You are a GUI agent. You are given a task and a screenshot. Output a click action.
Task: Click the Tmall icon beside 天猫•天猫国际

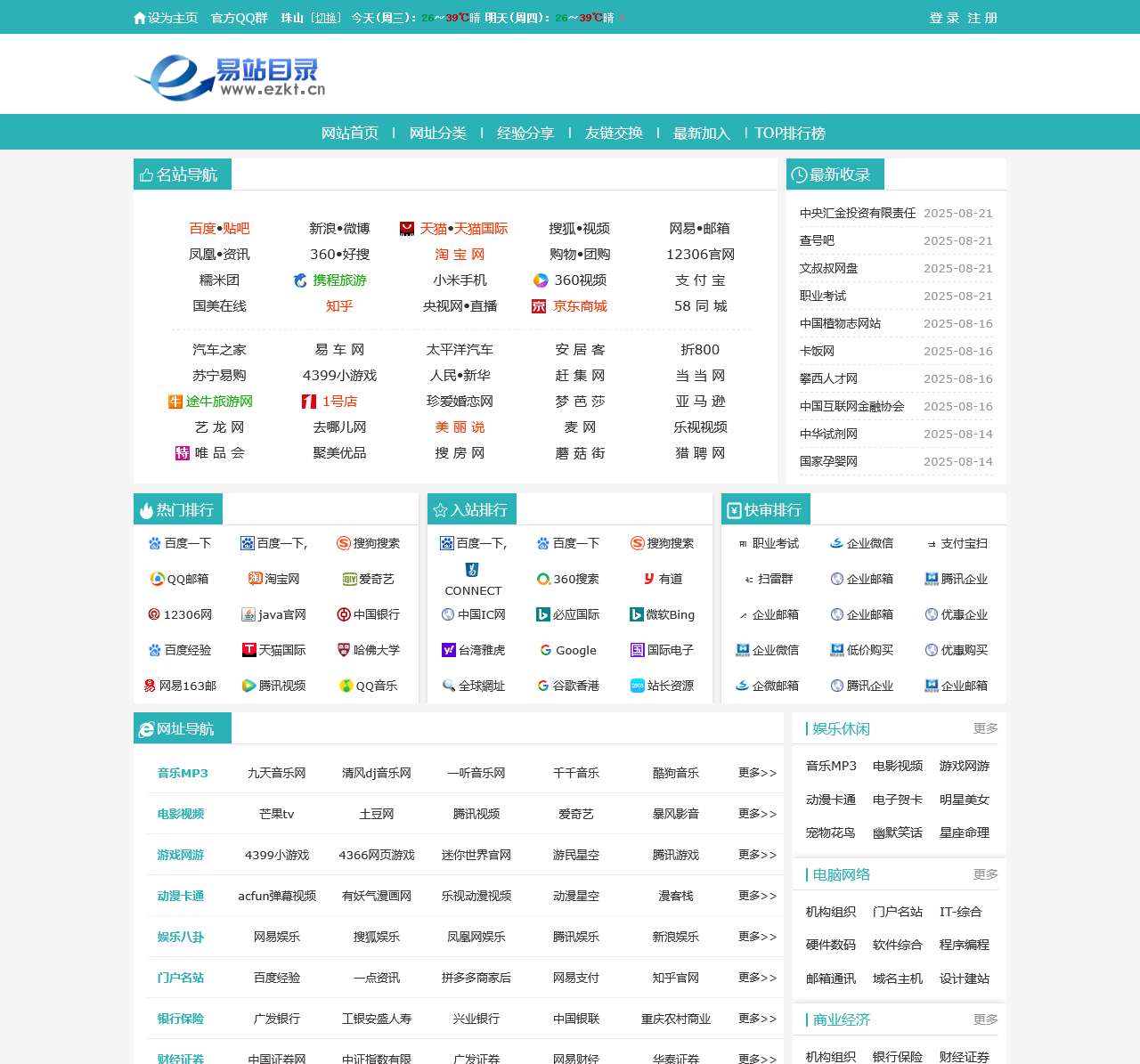point(407,229)
